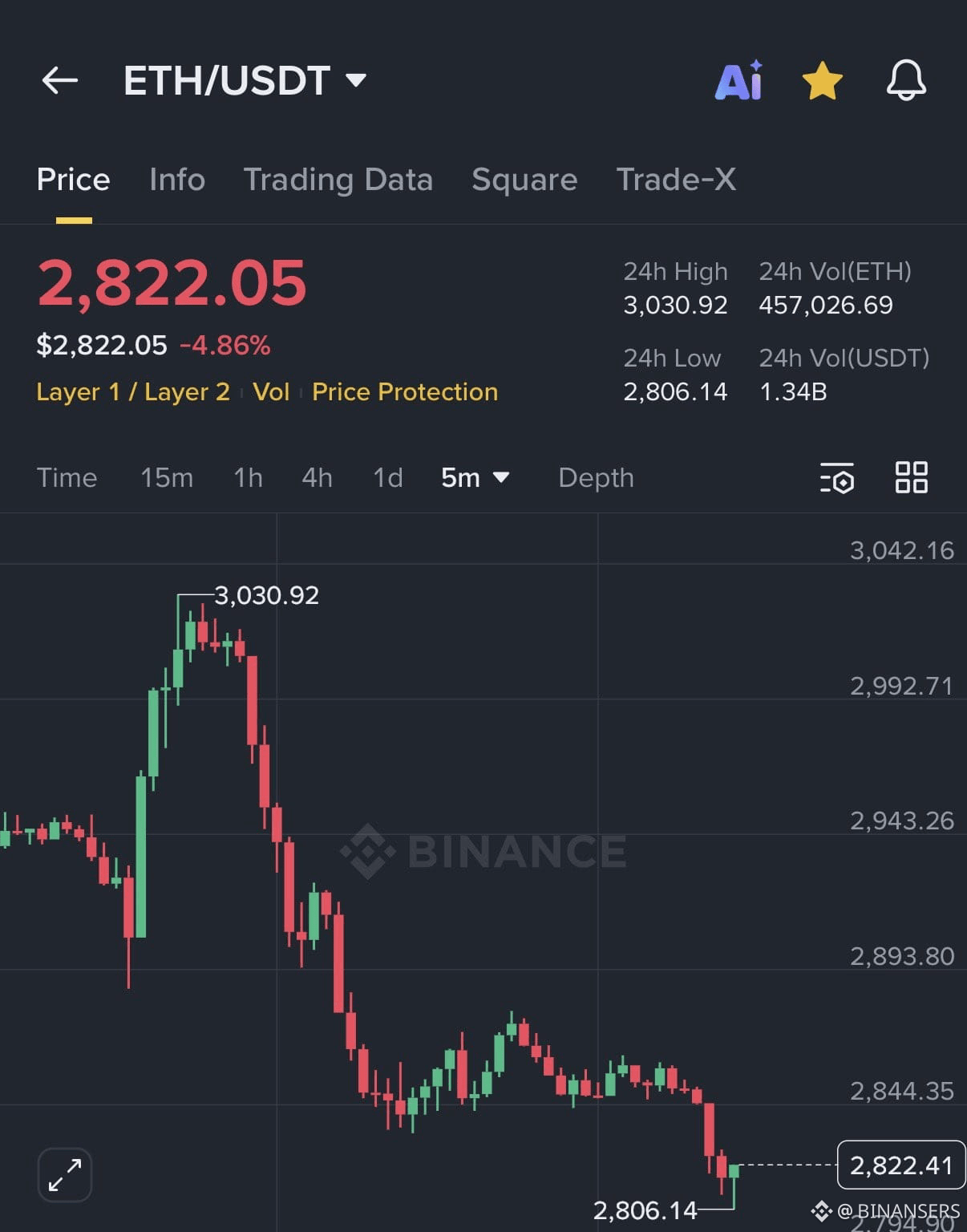The width and height of the screenshot is (967, 1232).
Task: Tap the Price Protection tag
Action: pyautogui.click(x=405, y=391)
